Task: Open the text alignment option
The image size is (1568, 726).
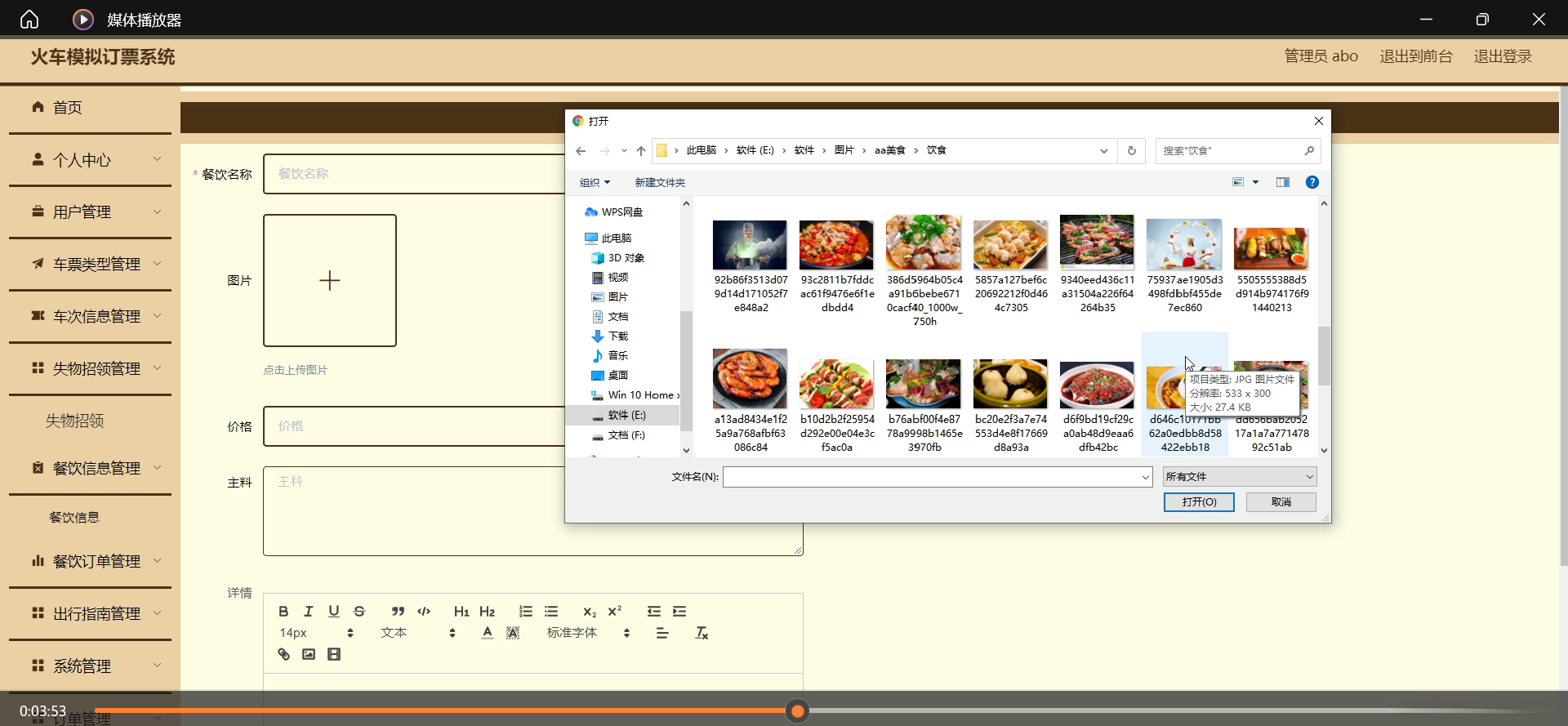Action: [662, 633]
